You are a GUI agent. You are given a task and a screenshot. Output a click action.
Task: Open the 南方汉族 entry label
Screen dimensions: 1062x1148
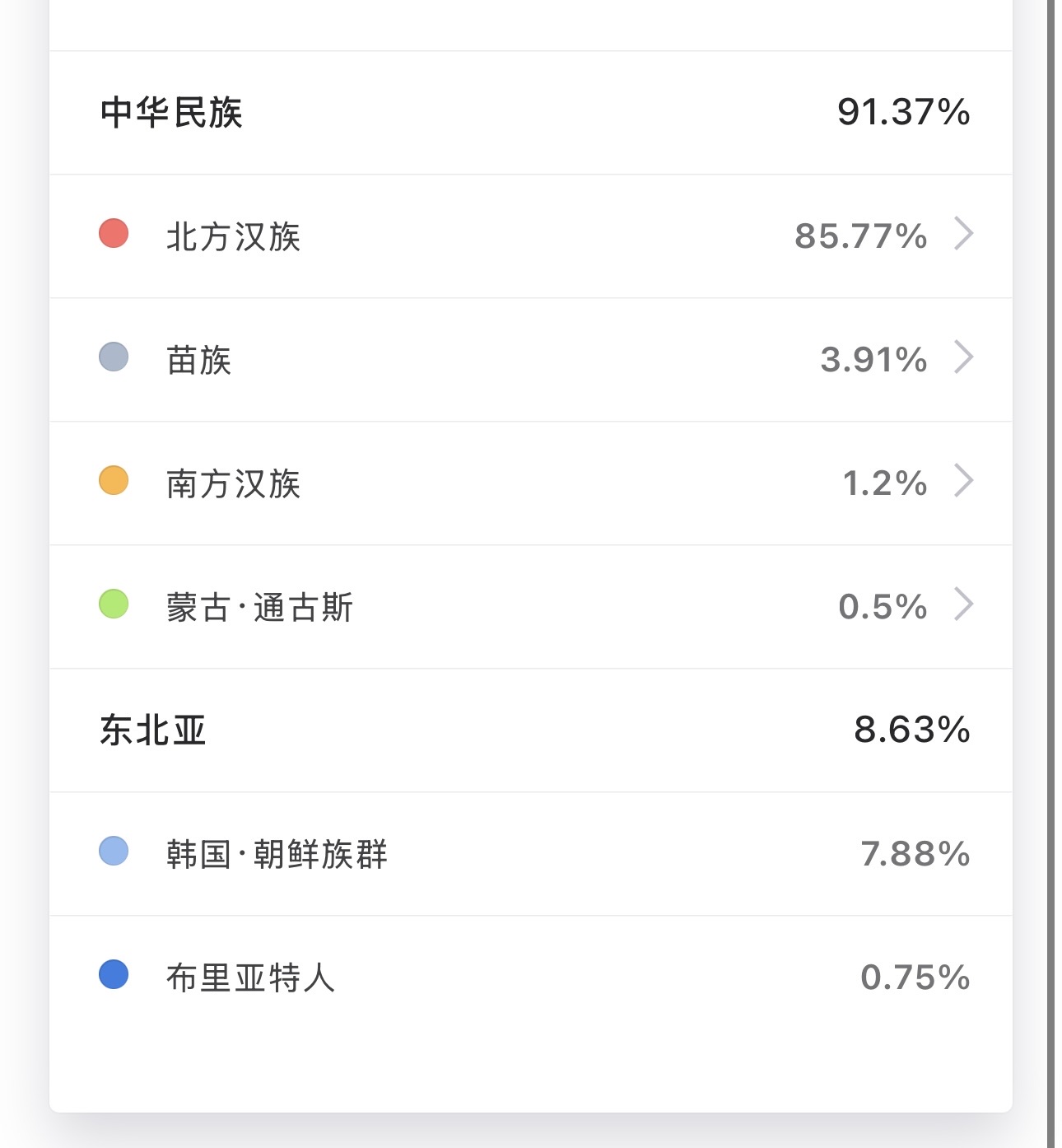(234, 483)
